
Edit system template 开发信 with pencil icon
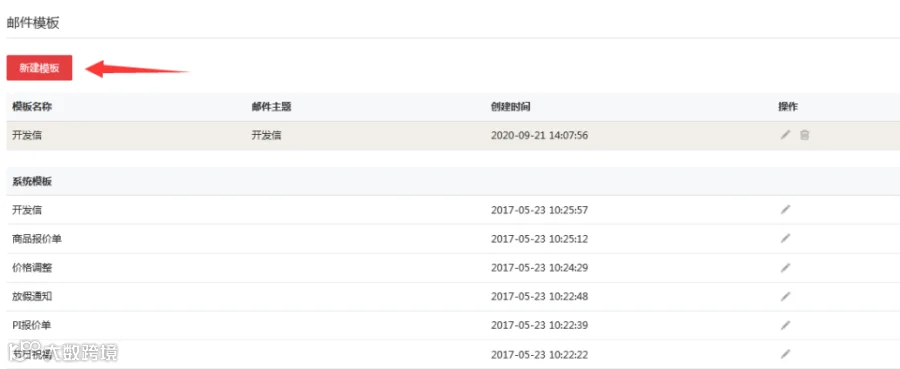(x=785, y=210)
